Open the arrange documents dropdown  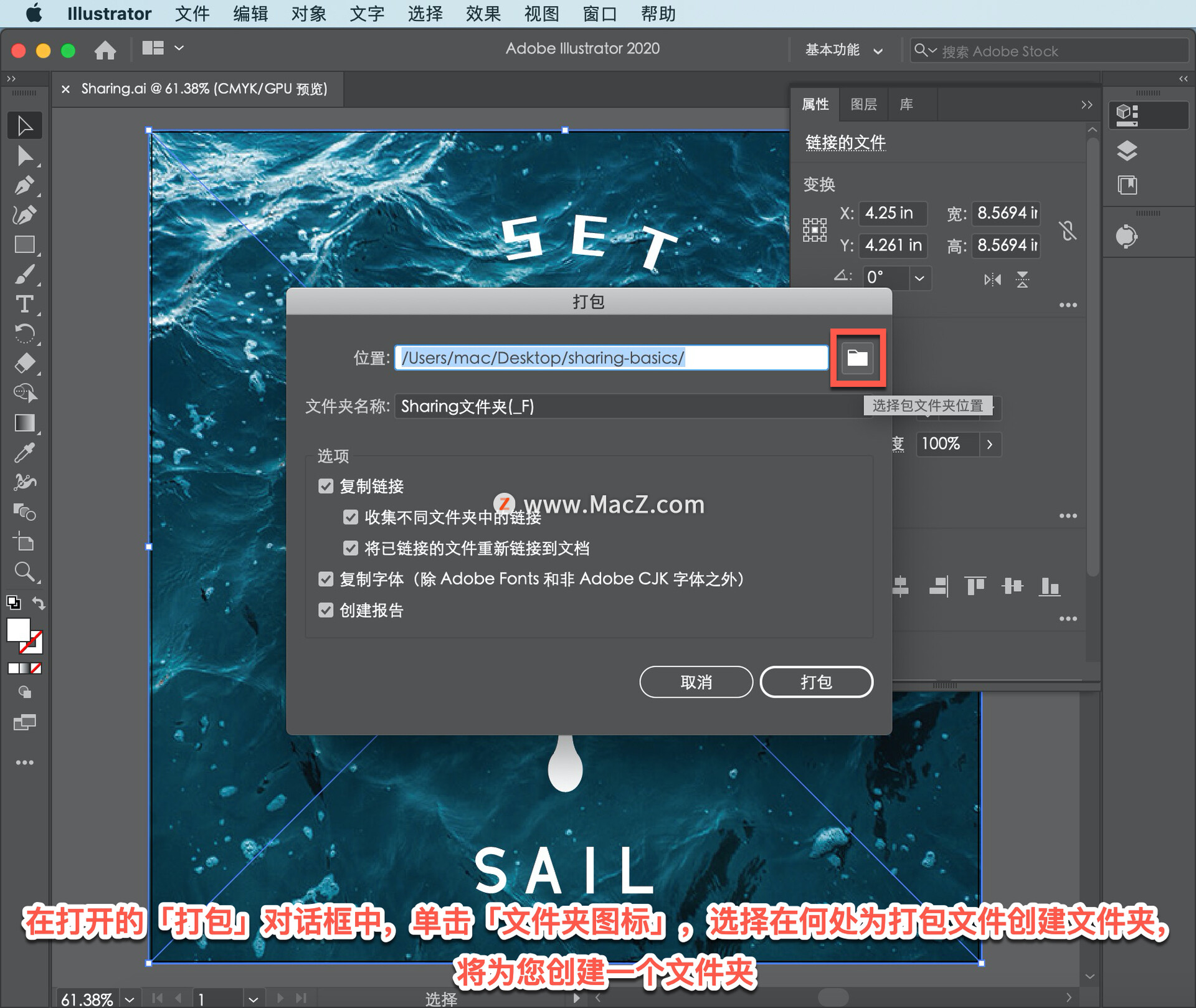[162, 48]
